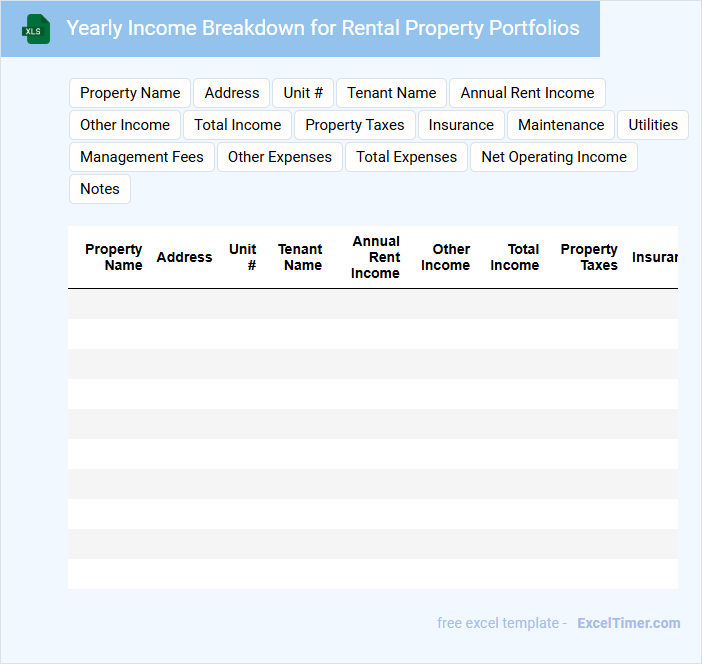Click the Property Name column header

[114, 257]
